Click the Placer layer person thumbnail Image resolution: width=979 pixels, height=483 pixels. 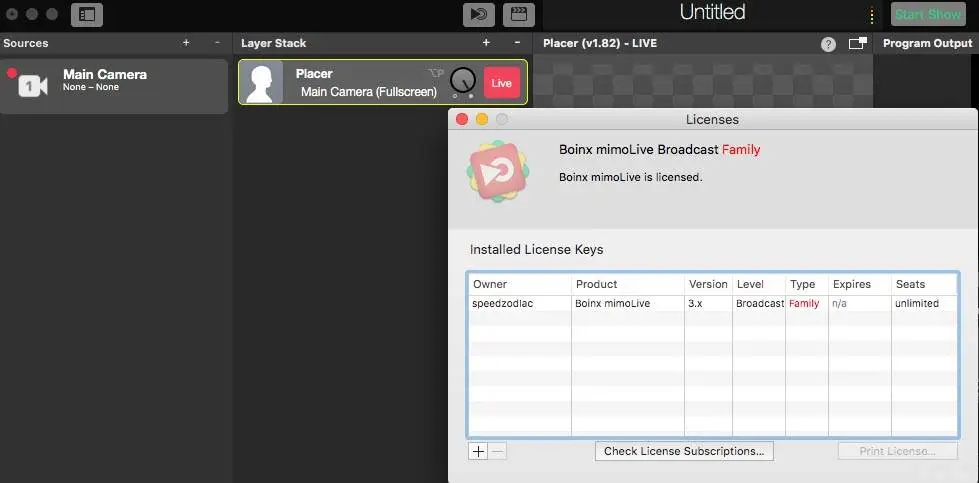click(261, 82)
